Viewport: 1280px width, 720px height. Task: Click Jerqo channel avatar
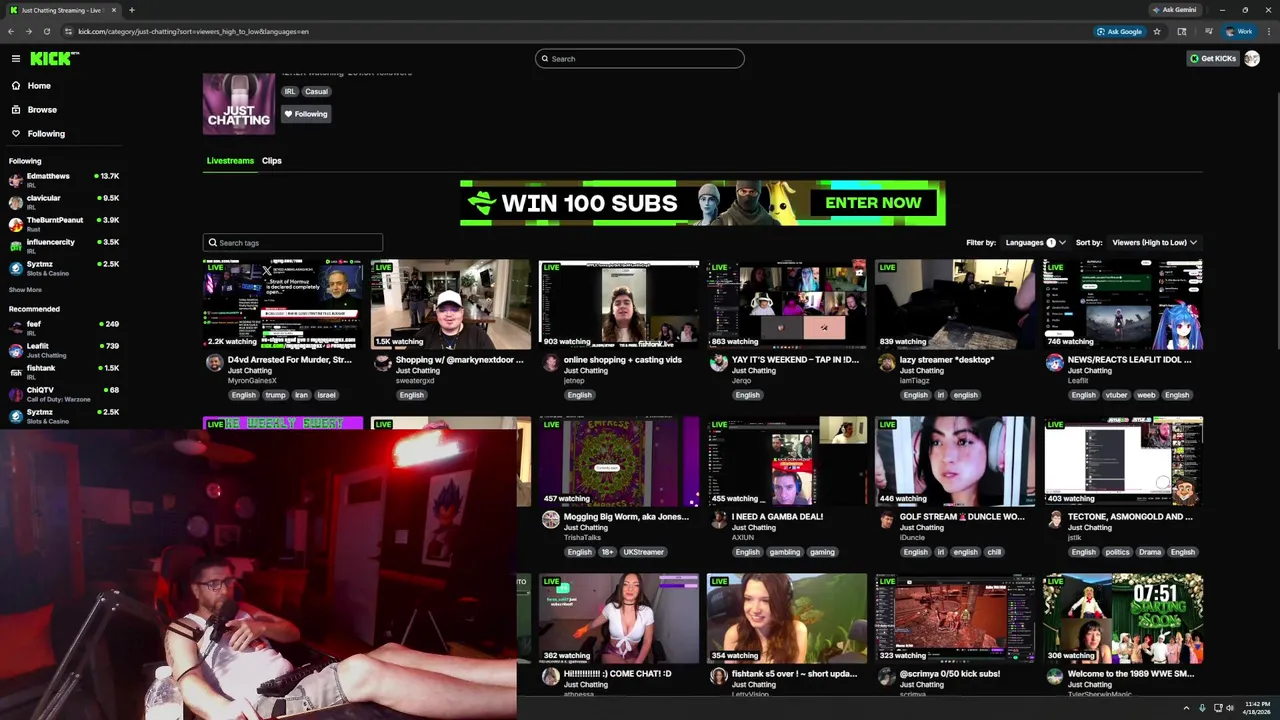click(718, 362)
